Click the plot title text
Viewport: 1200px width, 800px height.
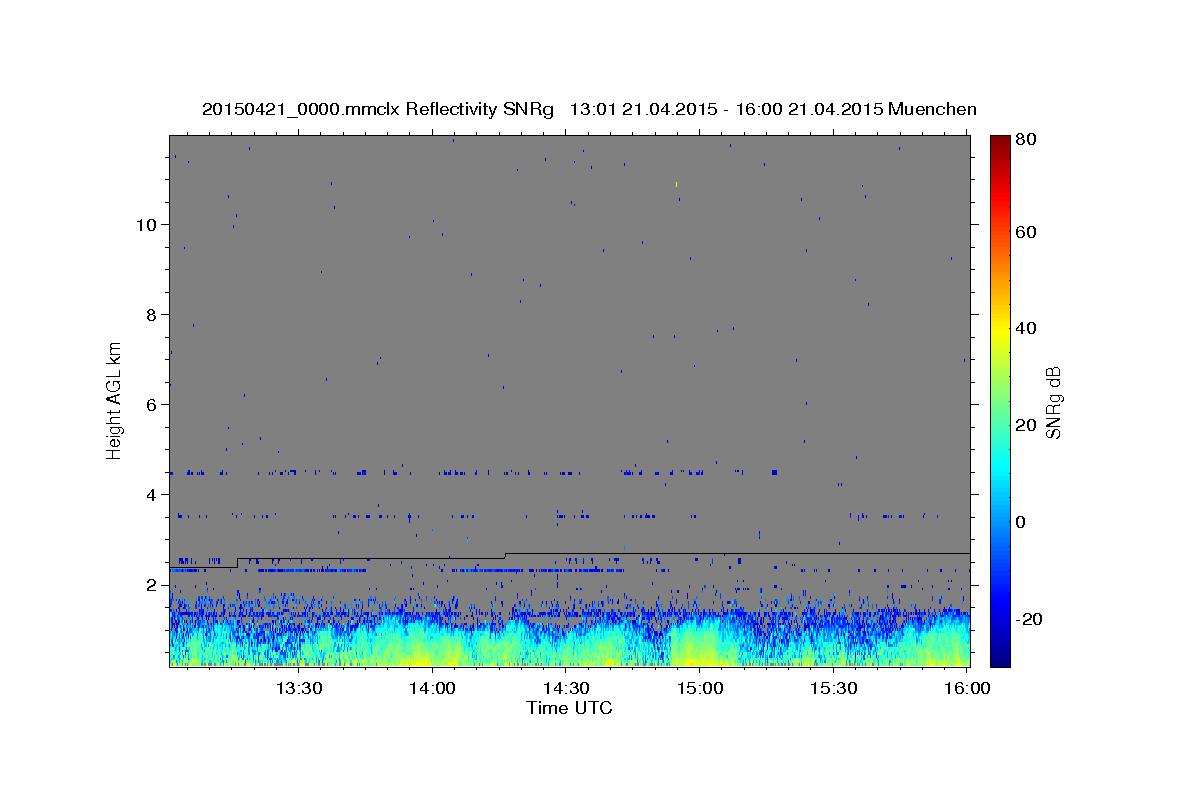589,110
